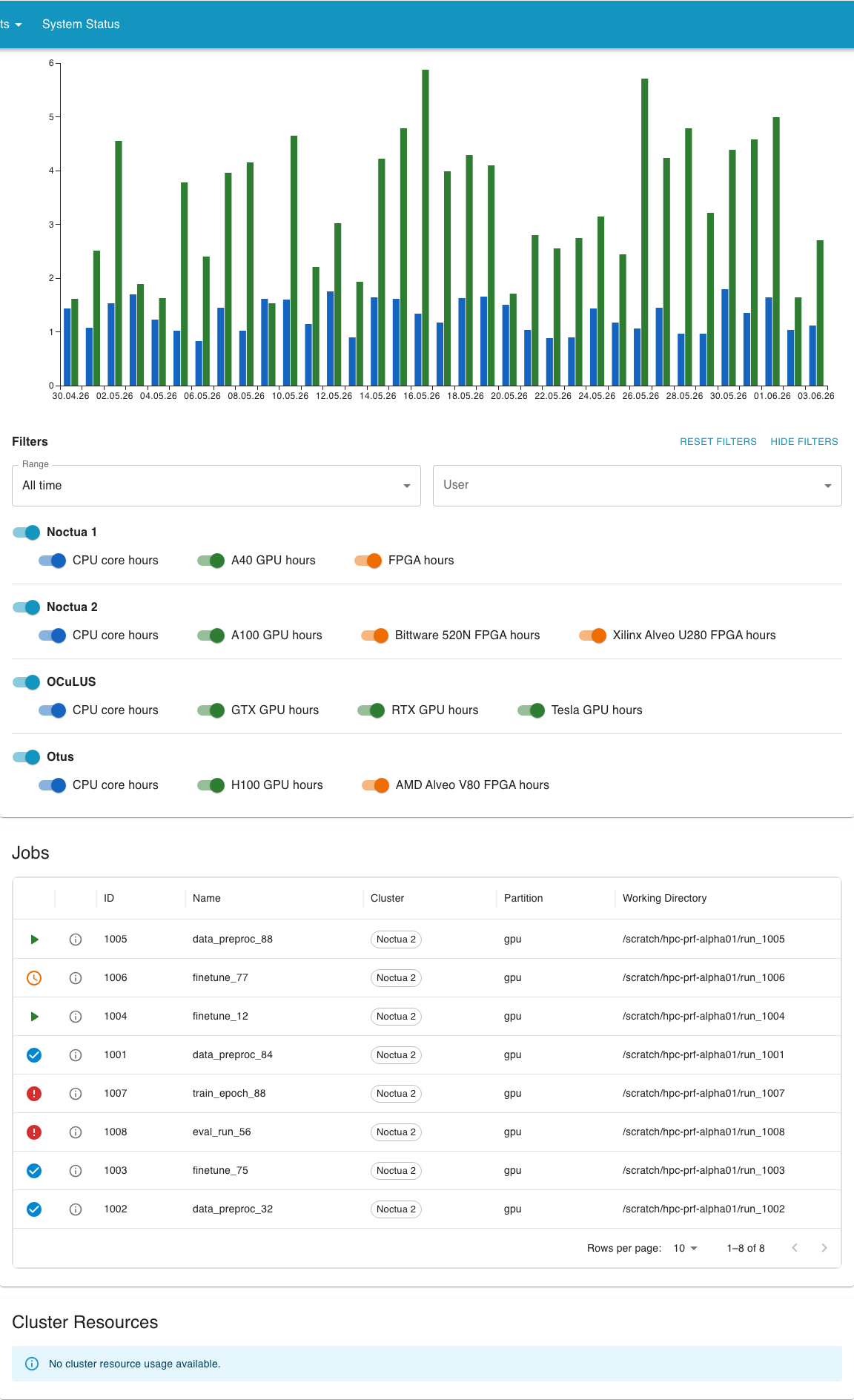
Task: Open Rows per page dropdown
Action: click(686, 1248)
